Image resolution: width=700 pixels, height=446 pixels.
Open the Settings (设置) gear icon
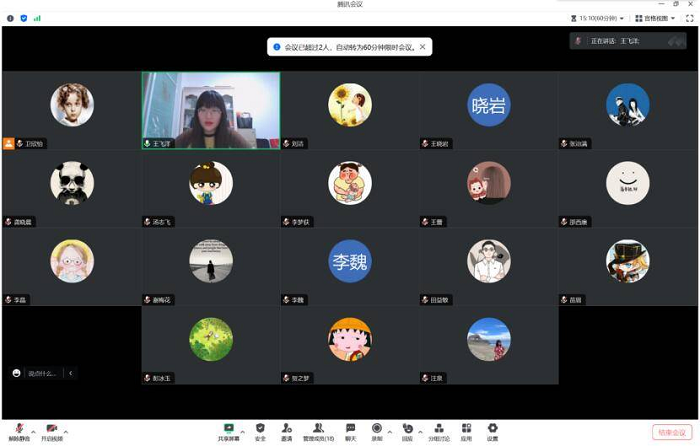point(492,429)
